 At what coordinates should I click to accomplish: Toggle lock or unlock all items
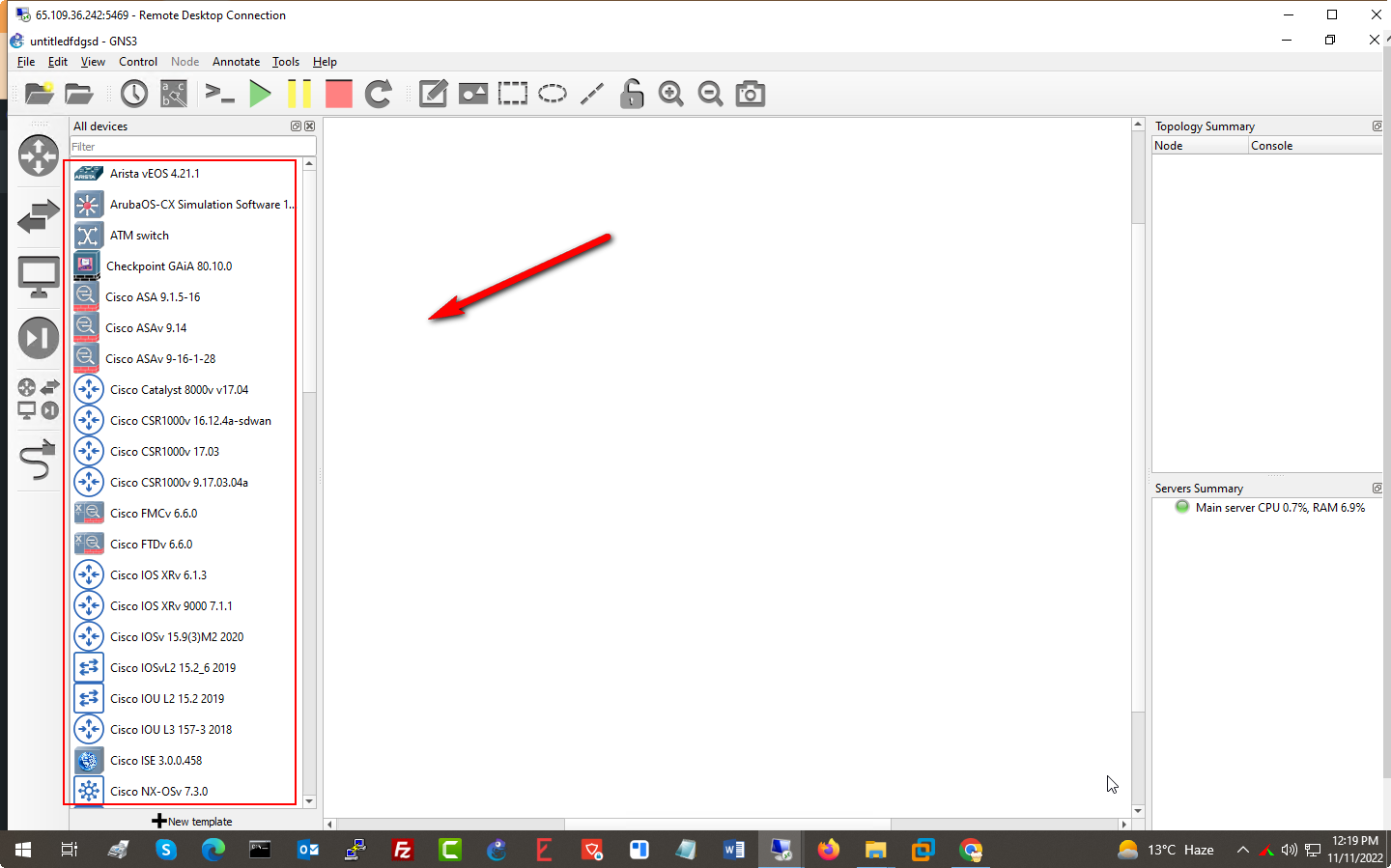click(632, 94)
